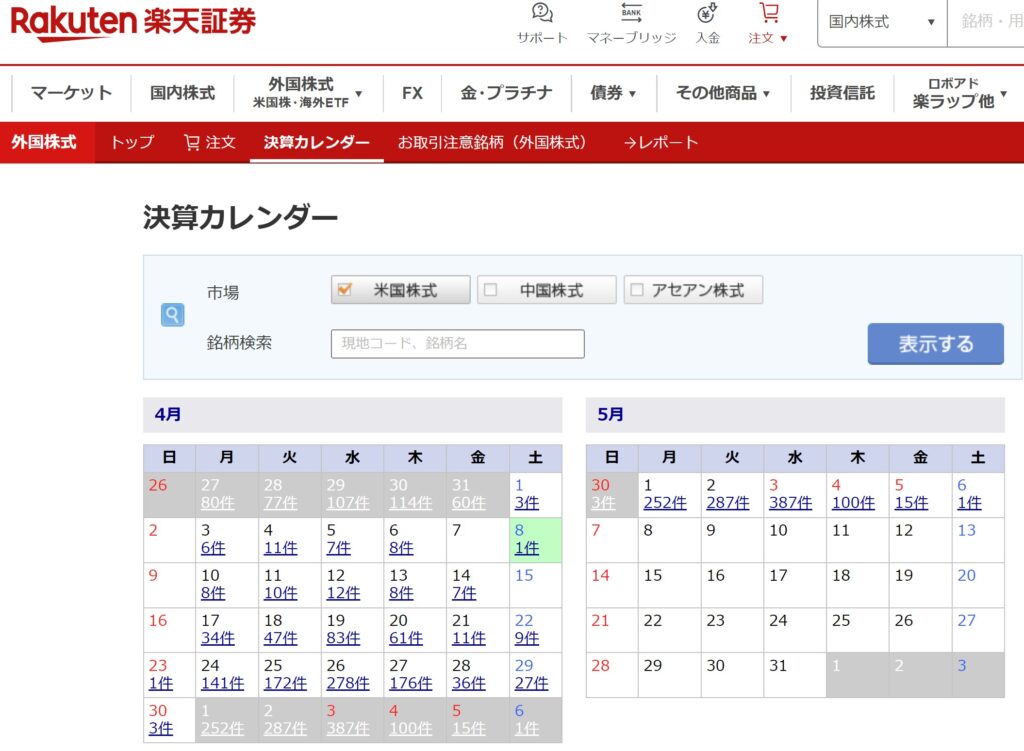The width and height of the screenshot is (1024, 751).
Task: Enable the 中国株式 market checkbox
Action: click(x=491, y=290)
